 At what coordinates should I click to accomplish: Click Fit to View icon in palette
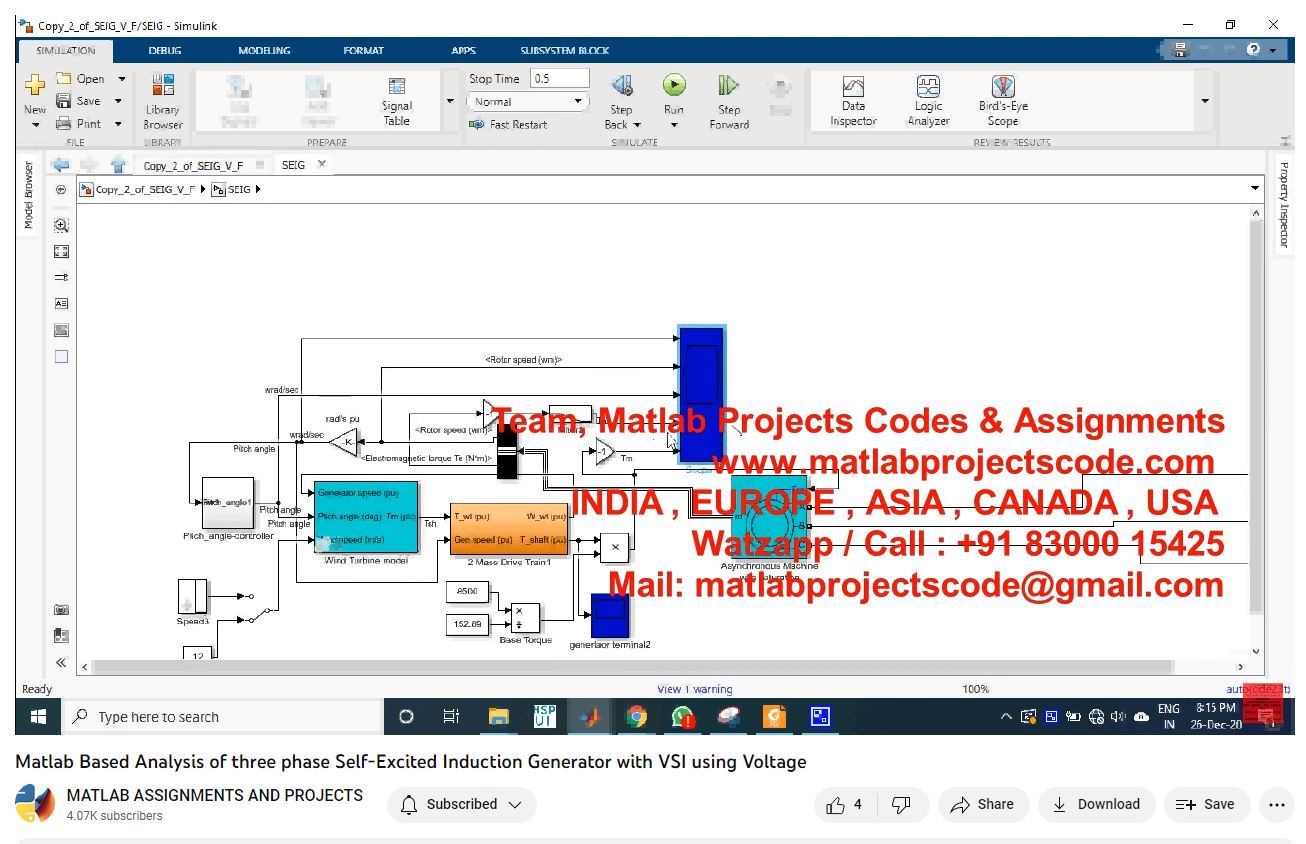tap(61, 252)
